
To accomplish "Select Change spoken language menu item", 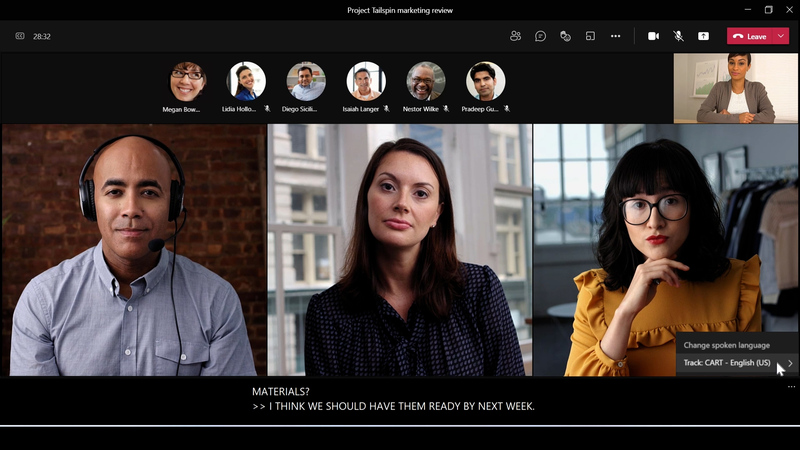I will [726, 345].
